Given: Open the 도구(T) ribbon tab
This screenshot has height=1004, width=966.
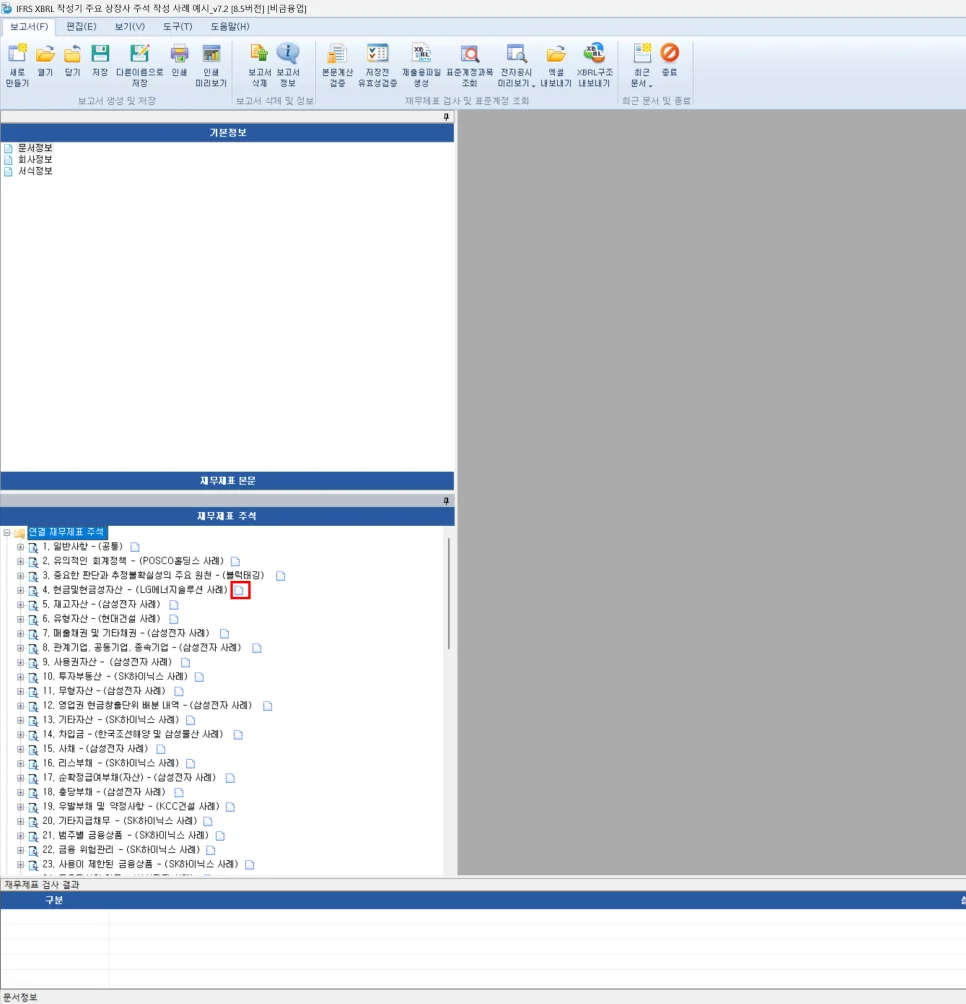Looking at the screenshot, I should (x=177, y=26).
